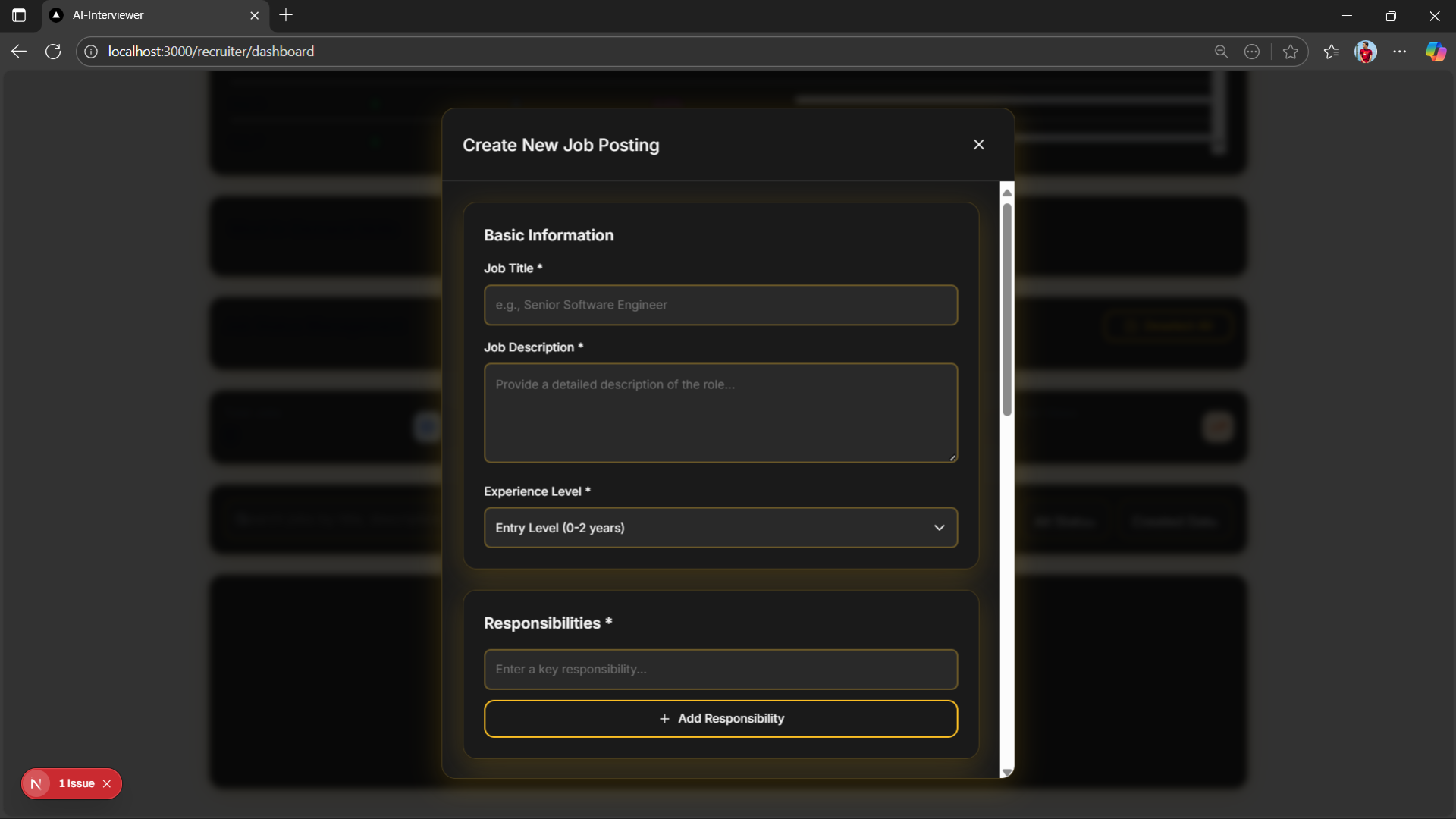Screen dimensions: 1456x819
Task: Open a new browser tab with plus
Action: [x=286, y=15]
